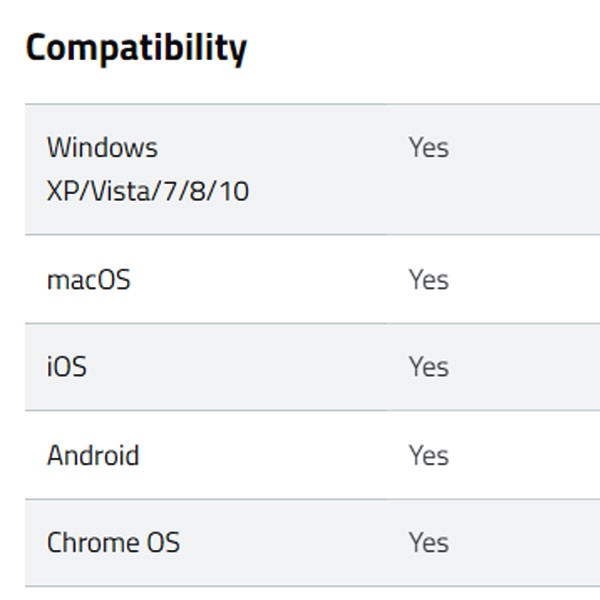Click the divider between Android and Chrome OS rows
600x600 pixels.
click(x=300, y=499)
